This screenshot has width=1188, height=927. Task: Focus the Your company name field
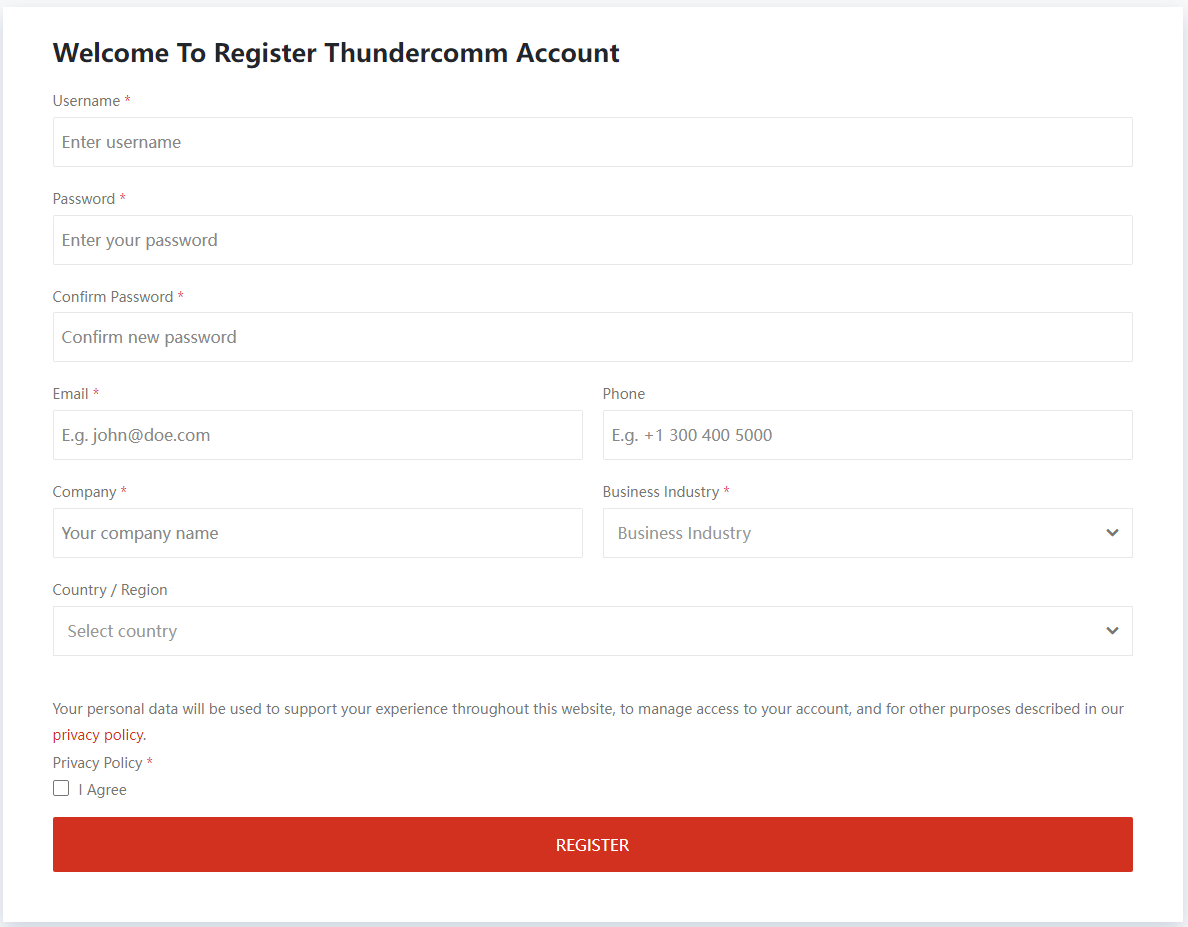[317, 533]
